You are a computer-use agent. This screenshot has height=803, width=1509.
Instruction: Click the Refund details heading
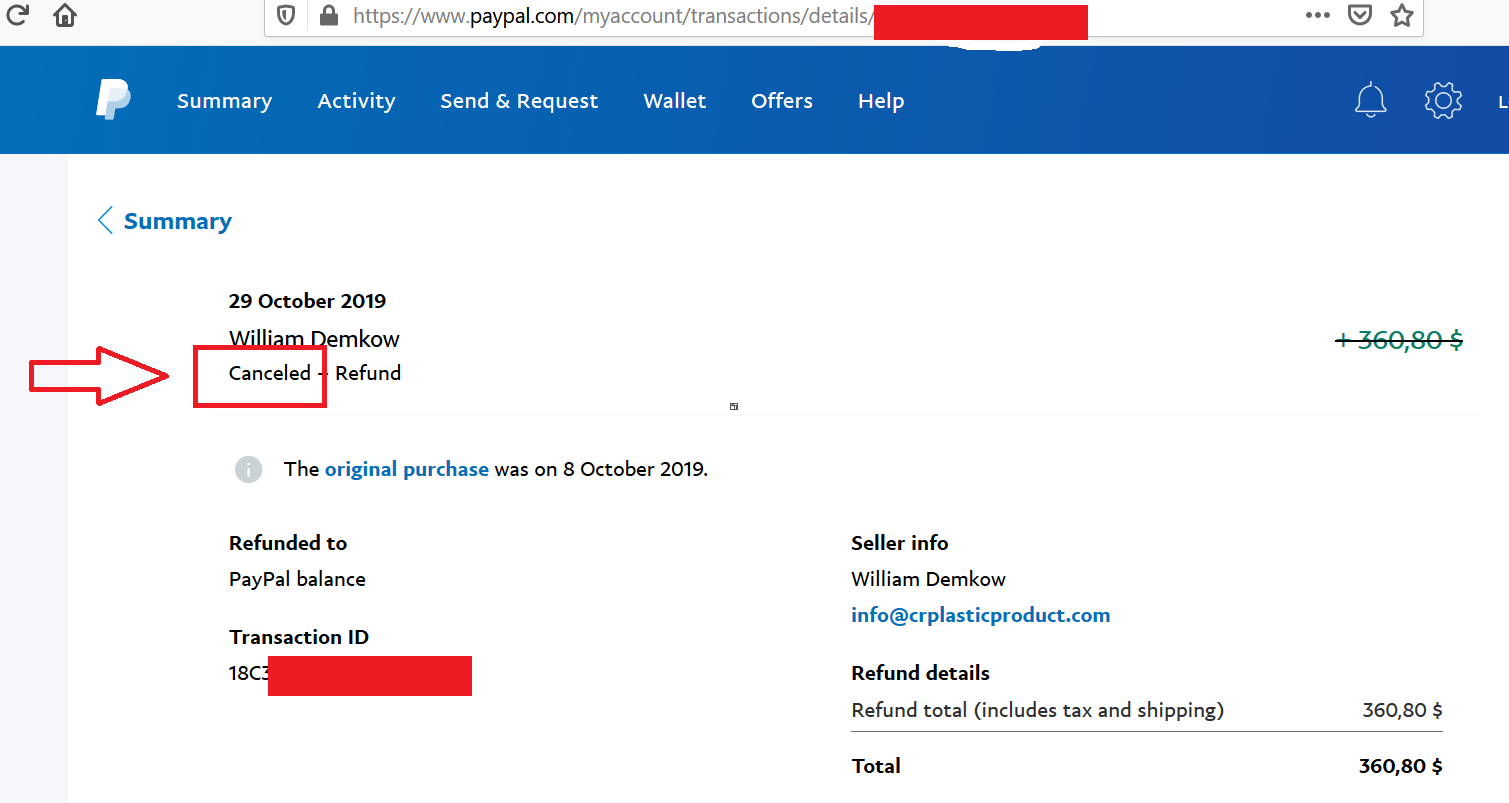pyautogui.click(x=921, y=673)
